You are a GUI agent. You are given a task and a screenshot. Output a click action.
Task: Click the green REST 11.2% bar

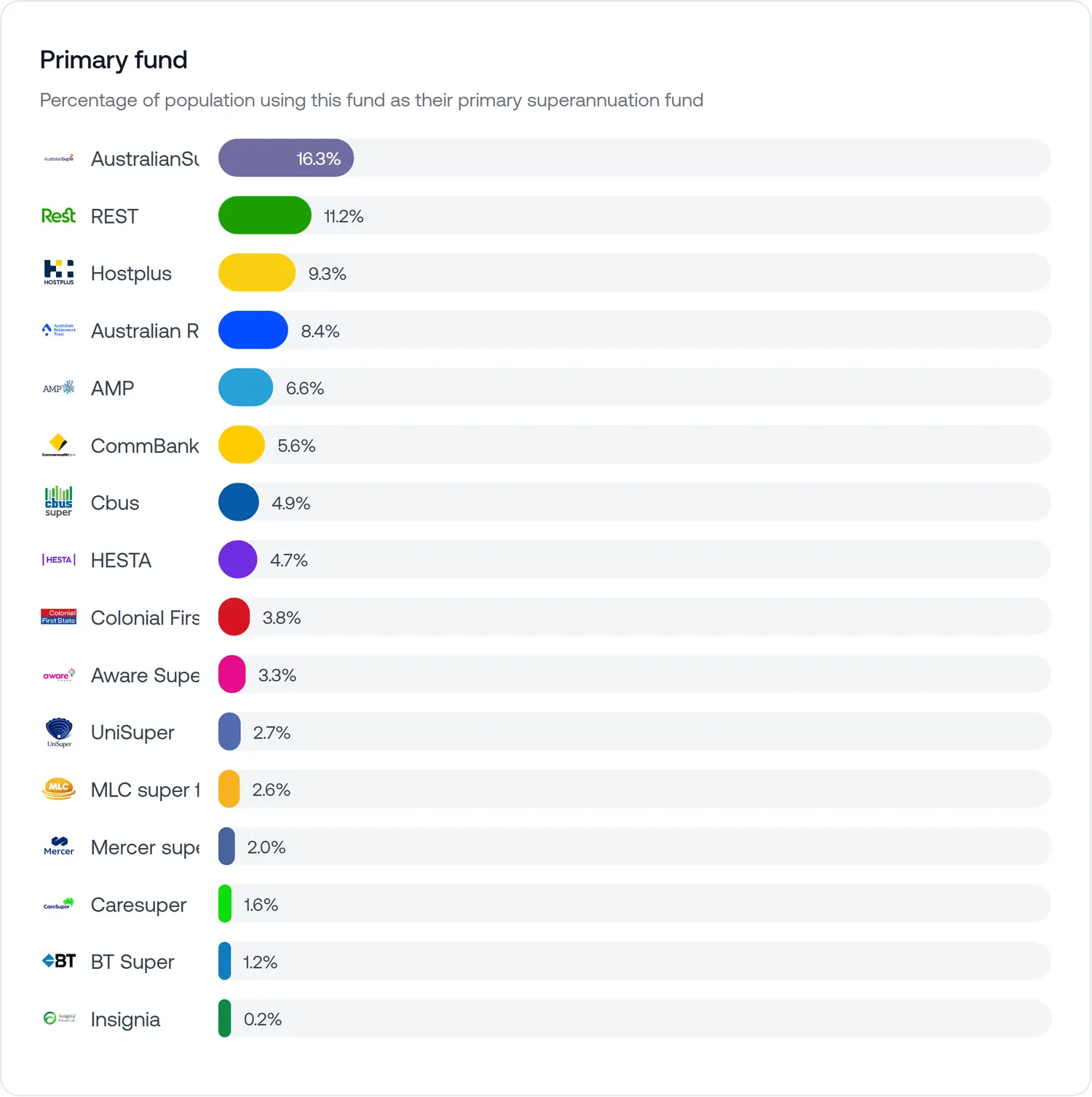click(x=264, y=215)
